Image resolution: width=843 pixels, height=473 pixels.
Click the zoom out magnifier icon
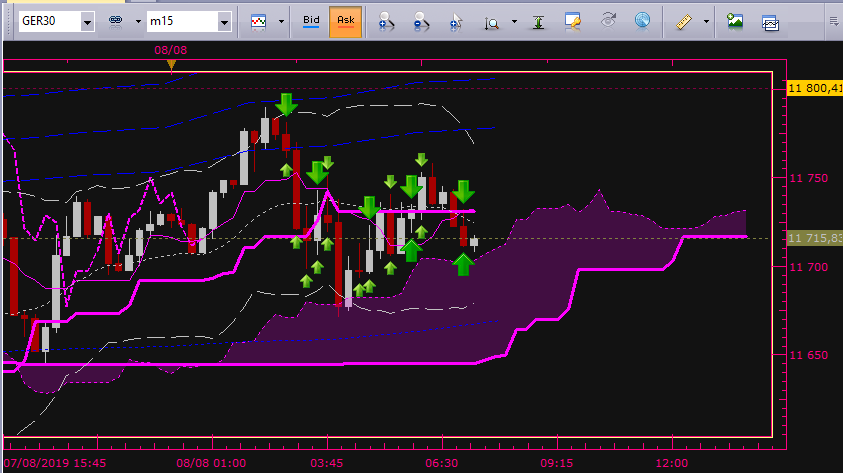(x=422, y=22)
